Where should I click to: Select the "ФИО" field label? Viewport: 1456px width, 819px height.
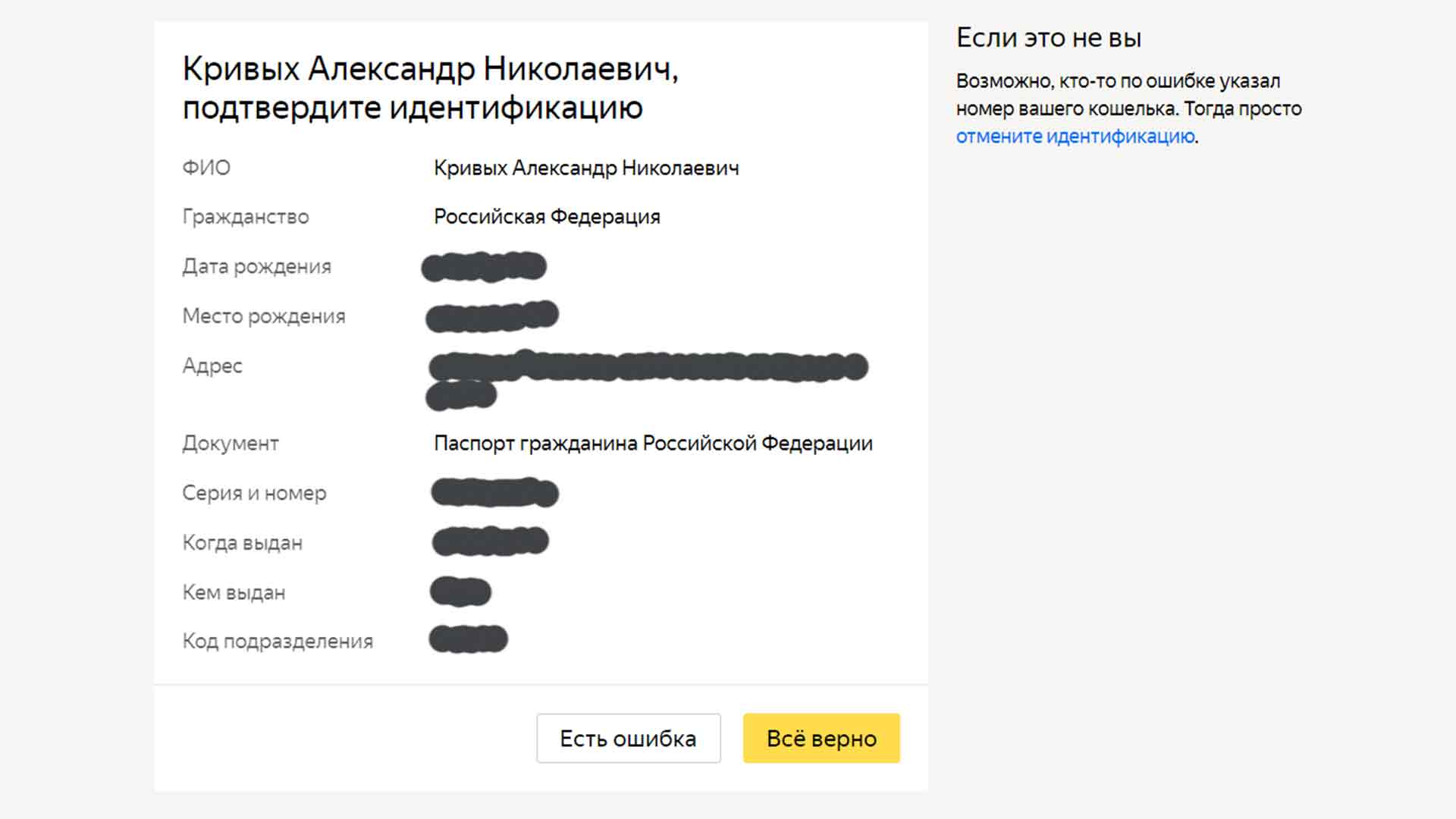click(206, 168)
